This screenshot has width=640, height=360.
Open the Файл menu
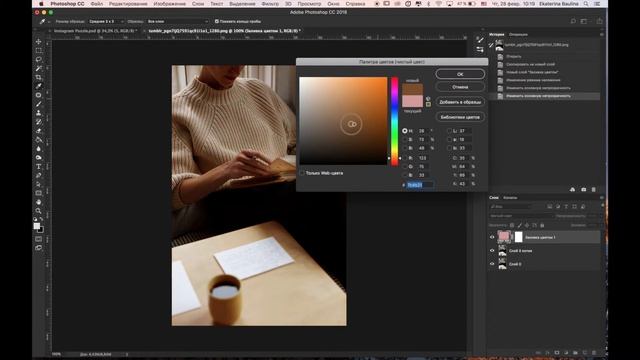(x=97, y=4)
